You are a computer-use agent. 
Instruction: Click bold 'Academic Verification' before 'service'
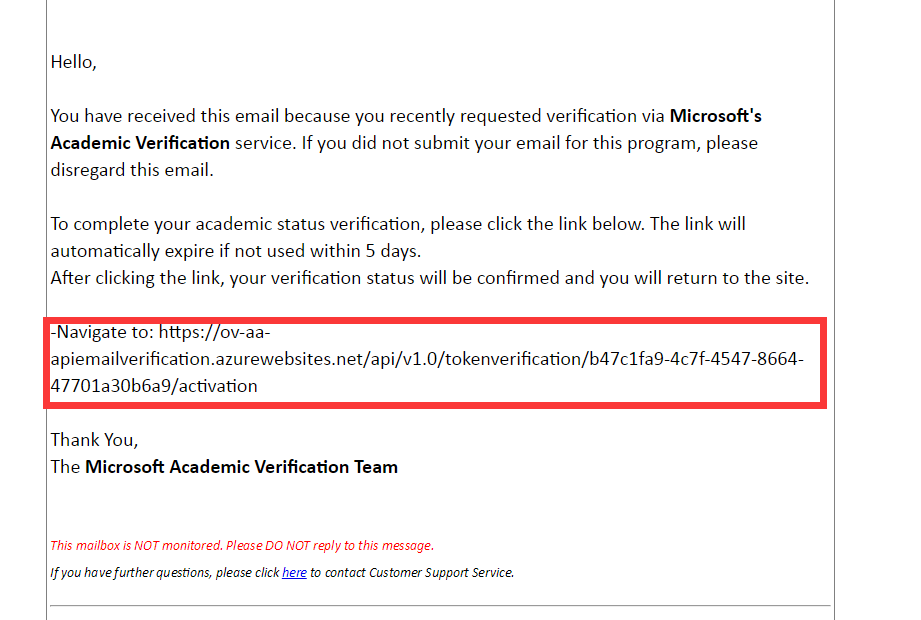click(140, 143)
